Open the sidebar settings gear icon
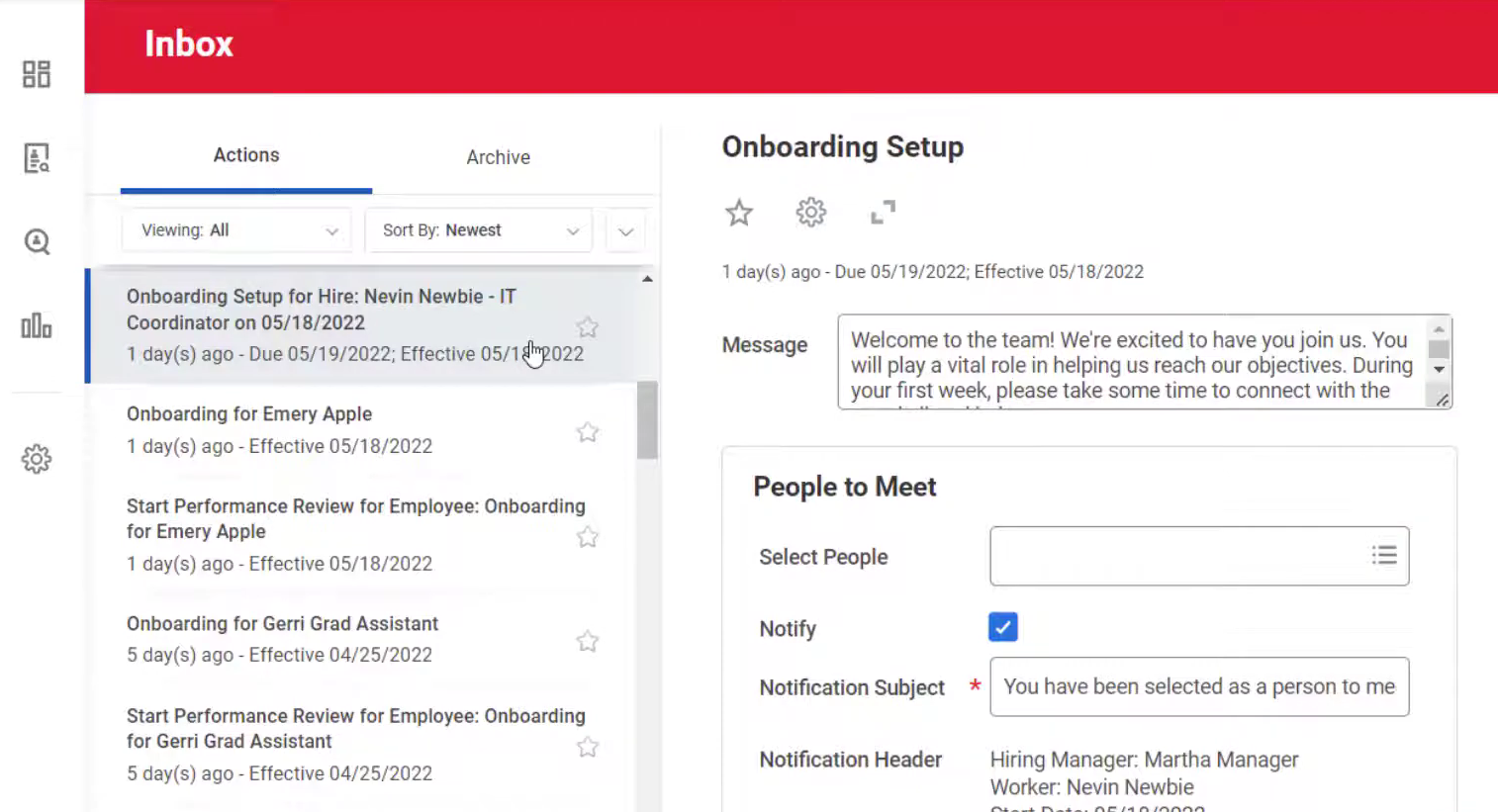The width and height of the screenshot is (1498, 812). coord(37,459)
